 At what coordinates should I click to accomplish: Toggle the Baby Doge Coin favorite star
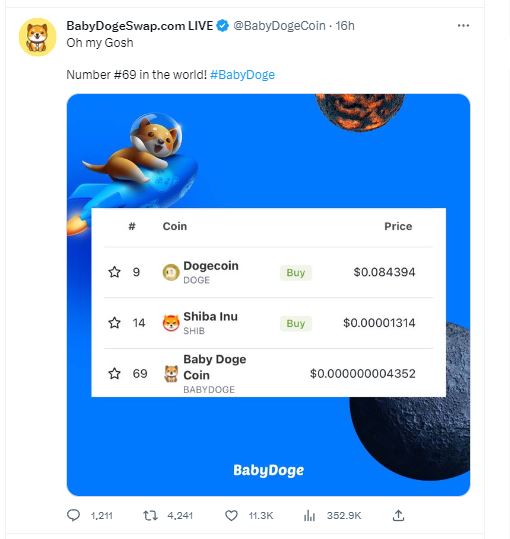[114, 373]
